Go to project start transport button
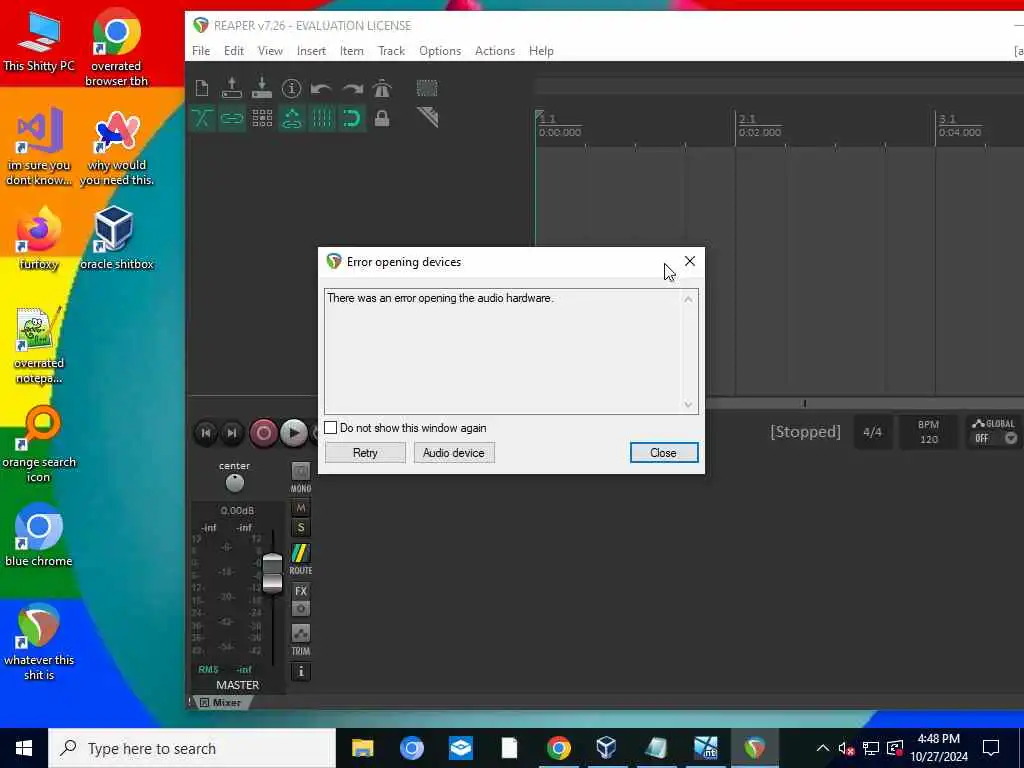Image resolution: width=1024 pixels, height=768 pixels. (x=205, y=432)
